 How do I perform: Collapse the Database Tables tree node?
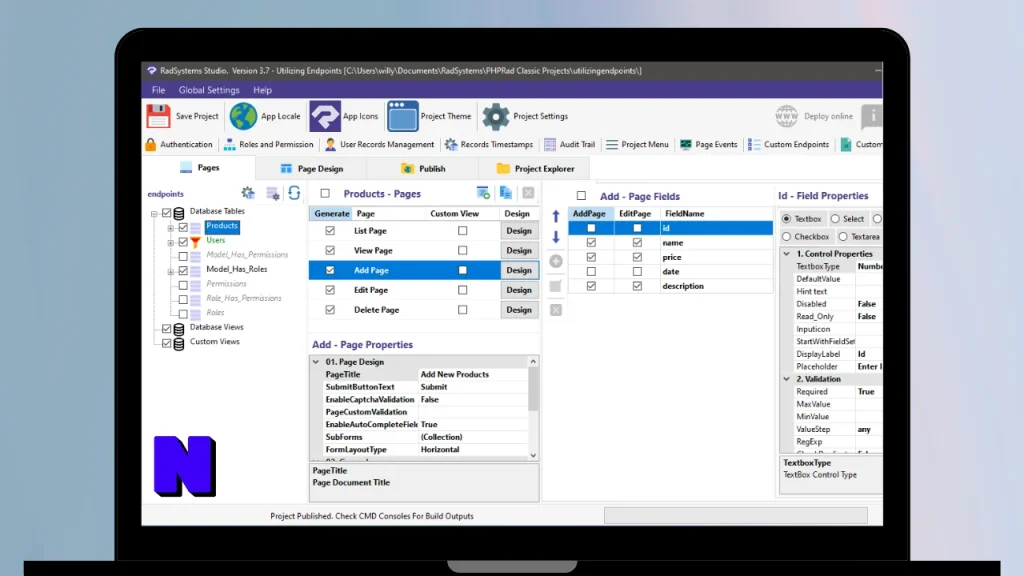[154, 214]
